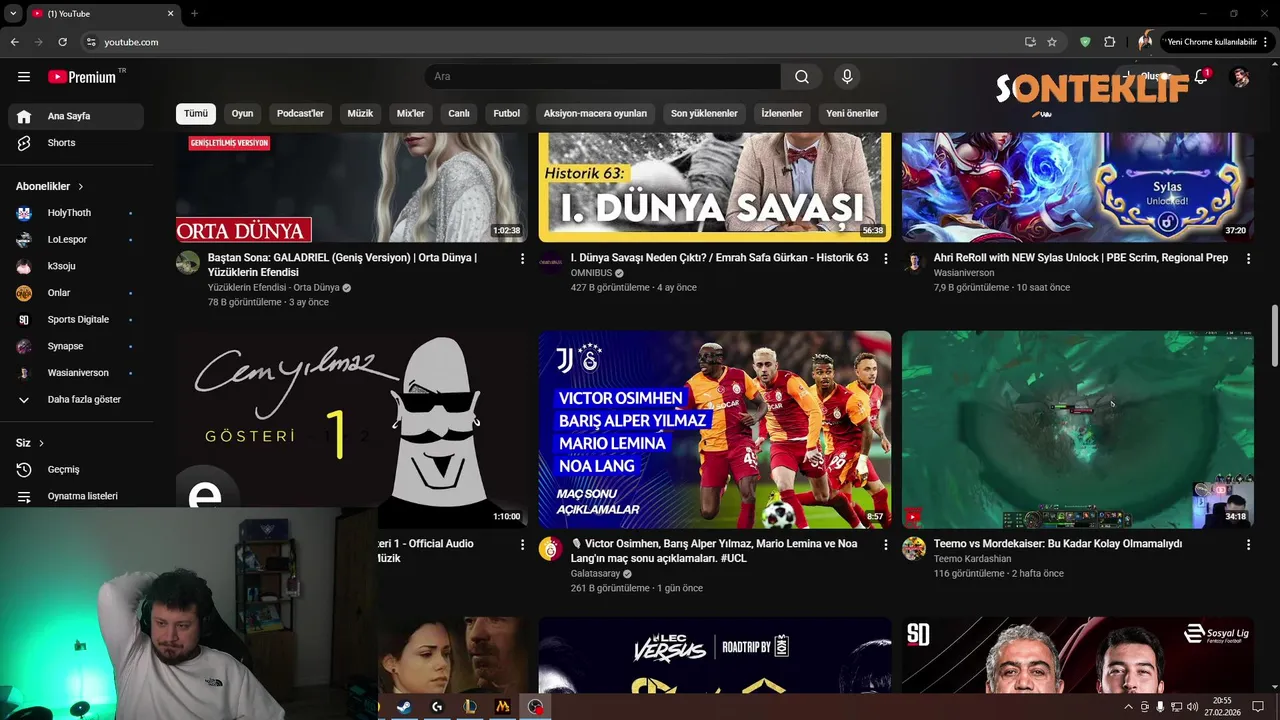
Task: Click OMNIBUS channel avatar
Action: (551, 263)
